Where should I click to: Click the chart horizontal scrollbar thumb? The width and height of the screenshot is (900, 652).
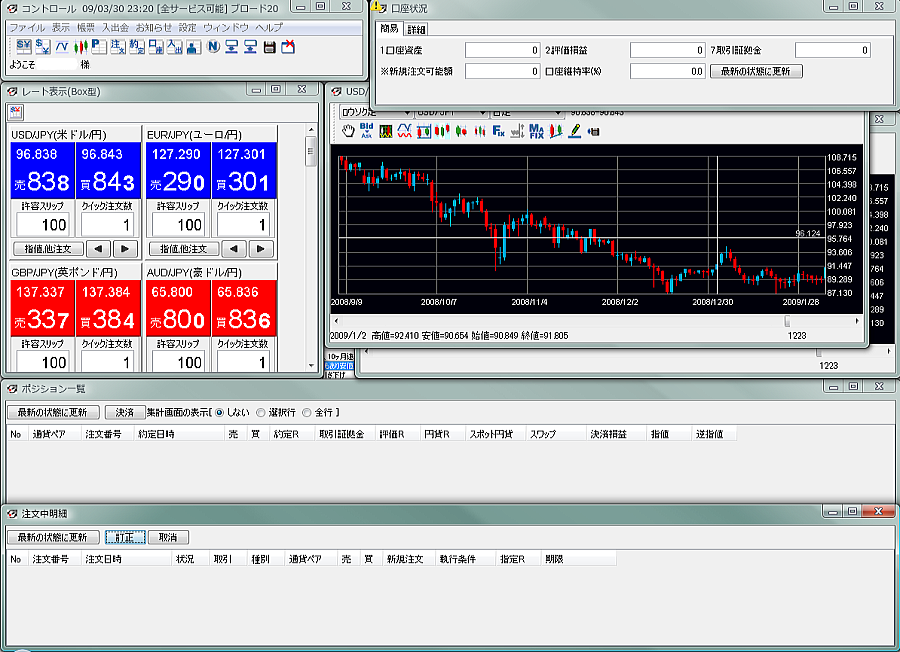tap(788, 321)
